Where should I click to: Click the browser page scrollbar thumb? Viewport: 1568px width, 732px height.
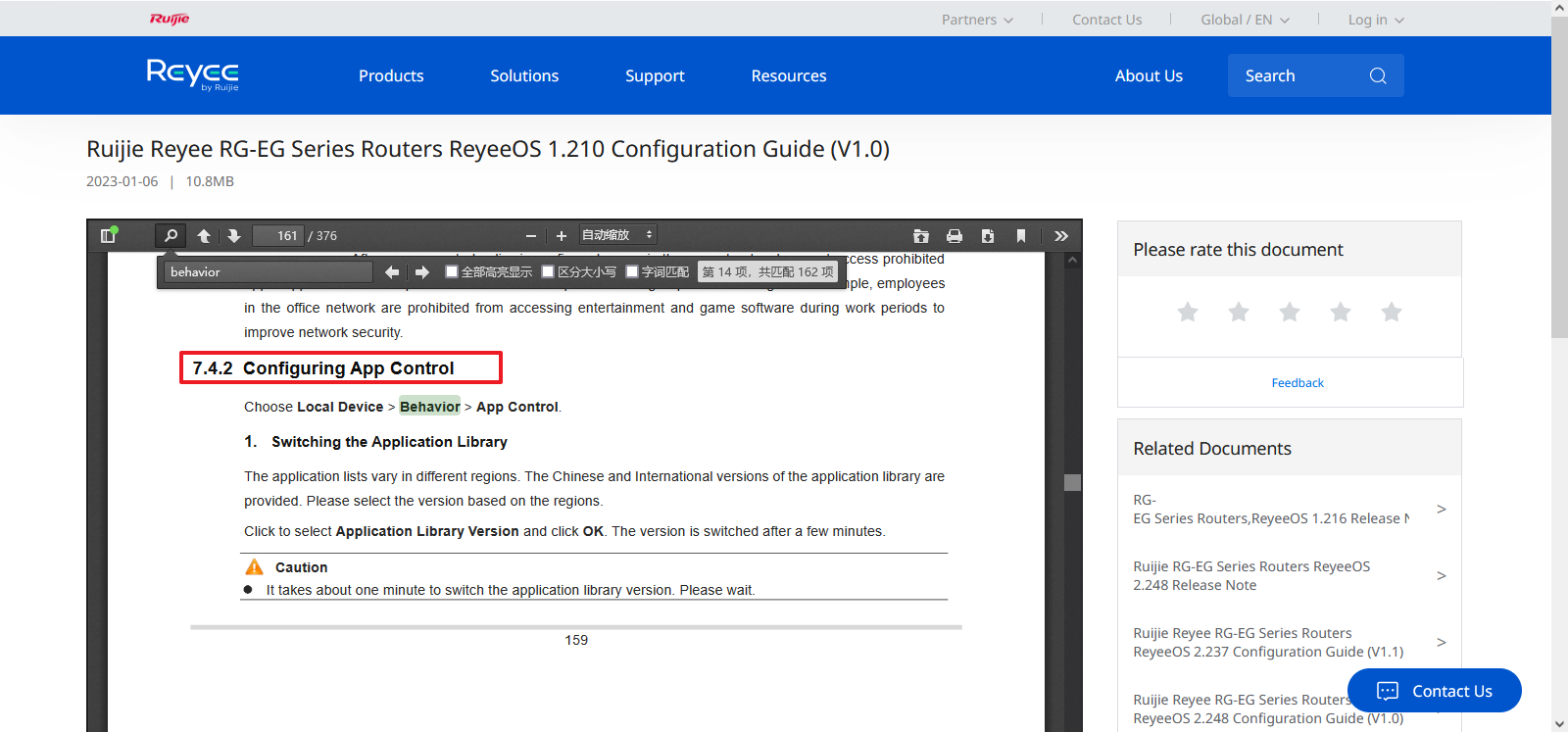tap(1559, 176)
